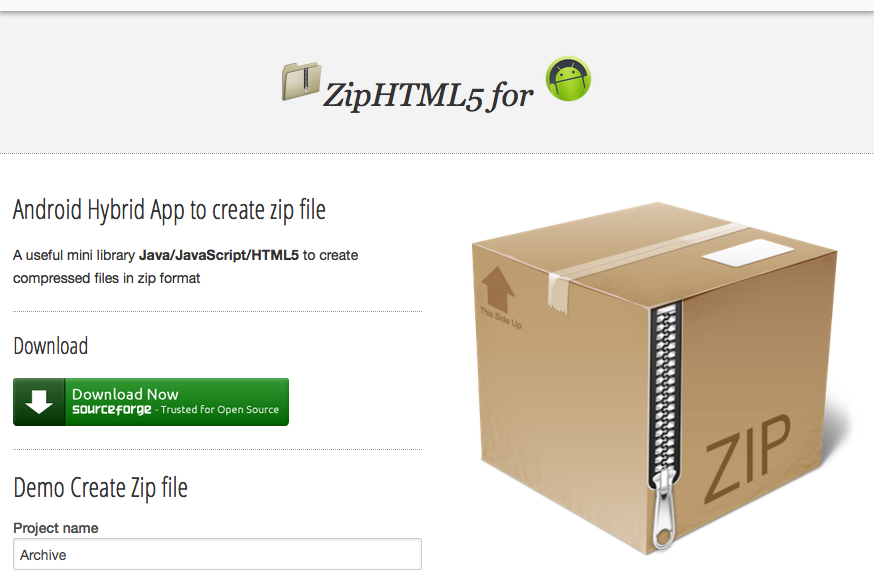Click the bold Java/JavaScript/HTML5 text
Image resolution: width=874 pixels, height=575 pixels.
coord(218,255)
